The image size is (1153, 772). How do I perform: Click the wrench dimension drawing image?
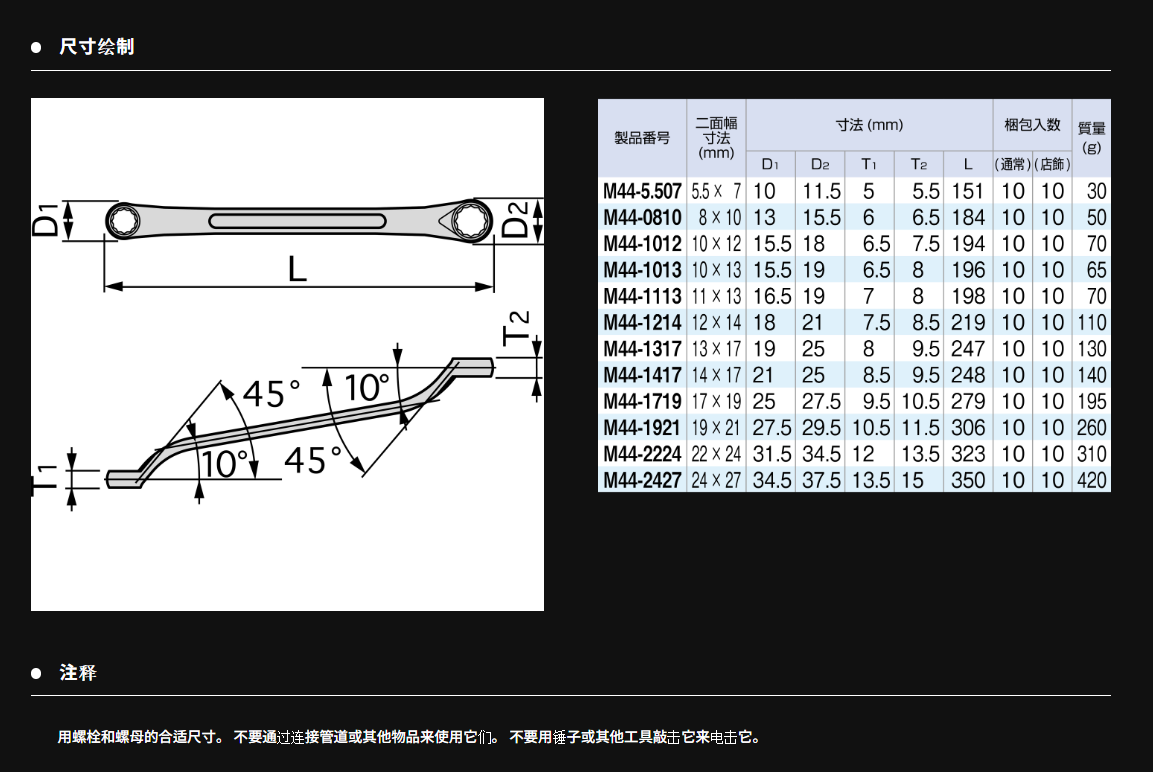click(287, 354)
